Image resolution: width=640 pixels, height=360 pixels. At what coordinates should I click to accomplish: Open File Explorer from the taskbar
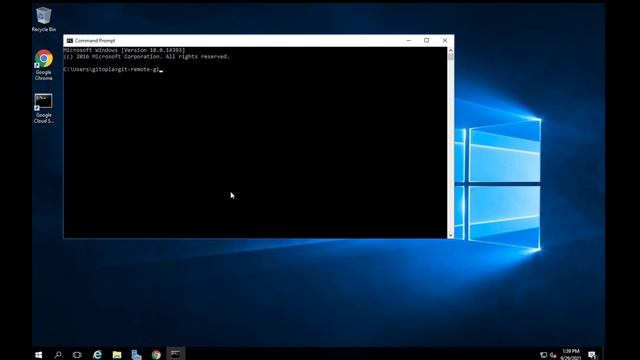117,354
